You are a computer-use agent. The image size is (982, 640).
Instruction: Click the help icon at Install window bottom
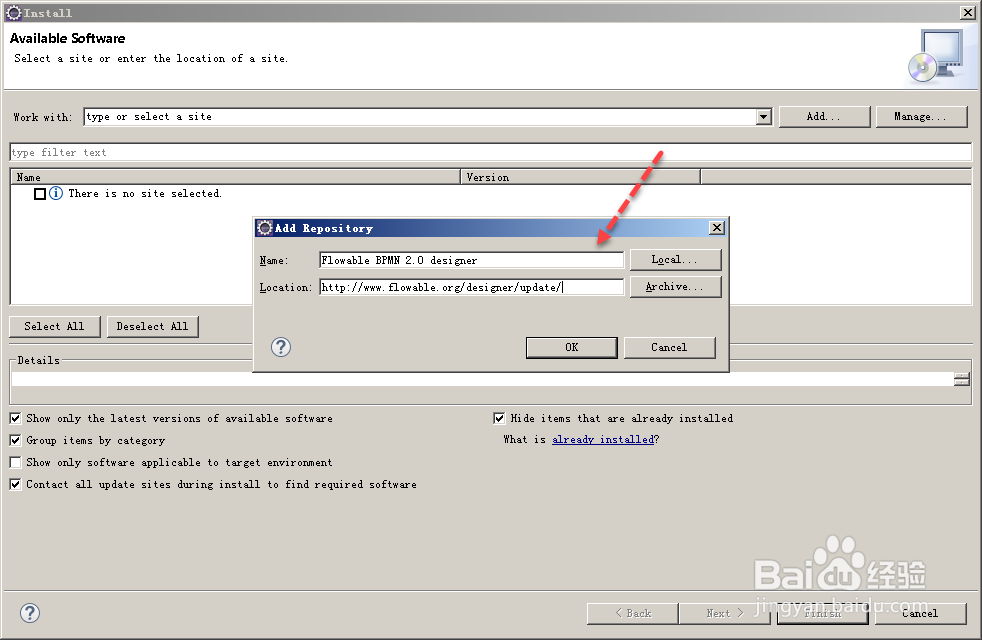[x=29, y=613]
